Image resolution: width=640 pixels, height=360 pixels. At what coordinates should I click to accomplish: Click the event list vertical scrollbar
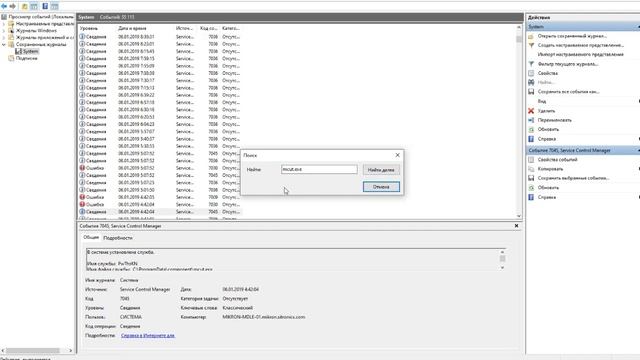[x=519, y=122]
